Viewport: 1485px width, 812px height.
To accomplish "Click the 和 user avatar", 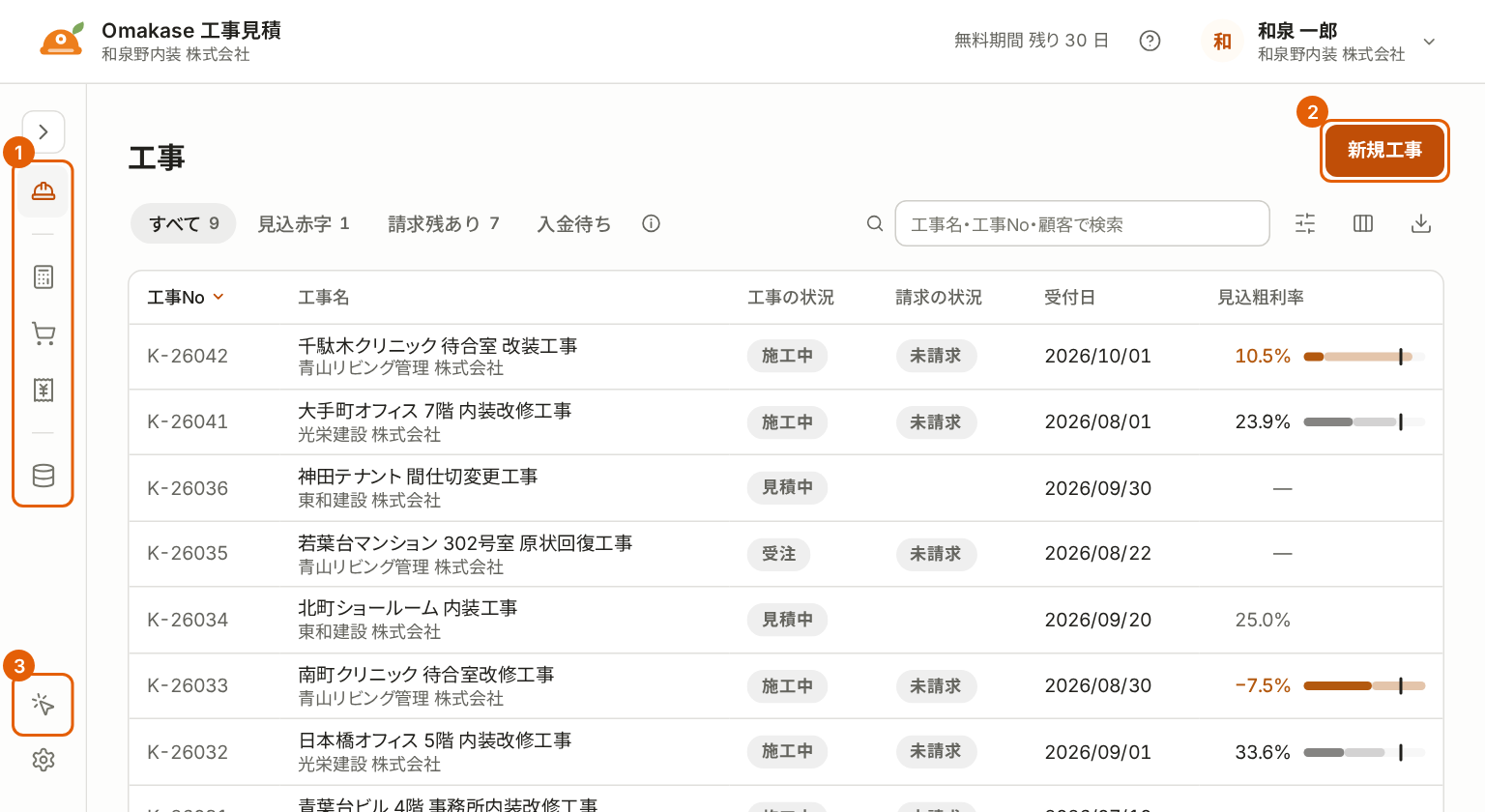I will tap(1223, 42).
